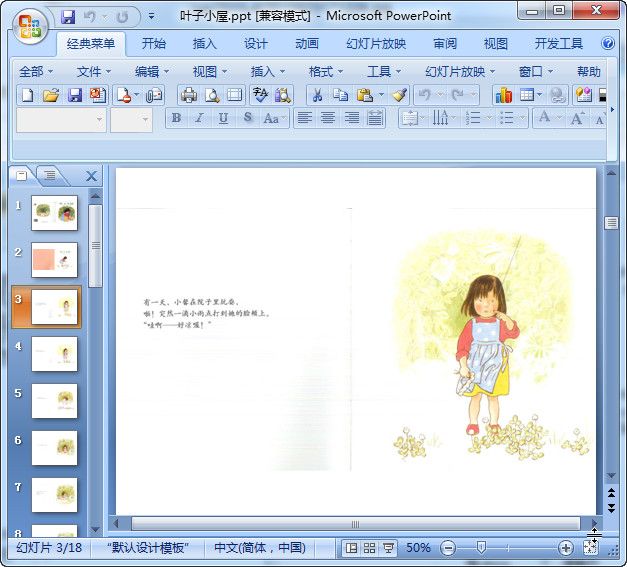Open paste options dropdown arrow
The image size is (627, 567).
(381, 95)
